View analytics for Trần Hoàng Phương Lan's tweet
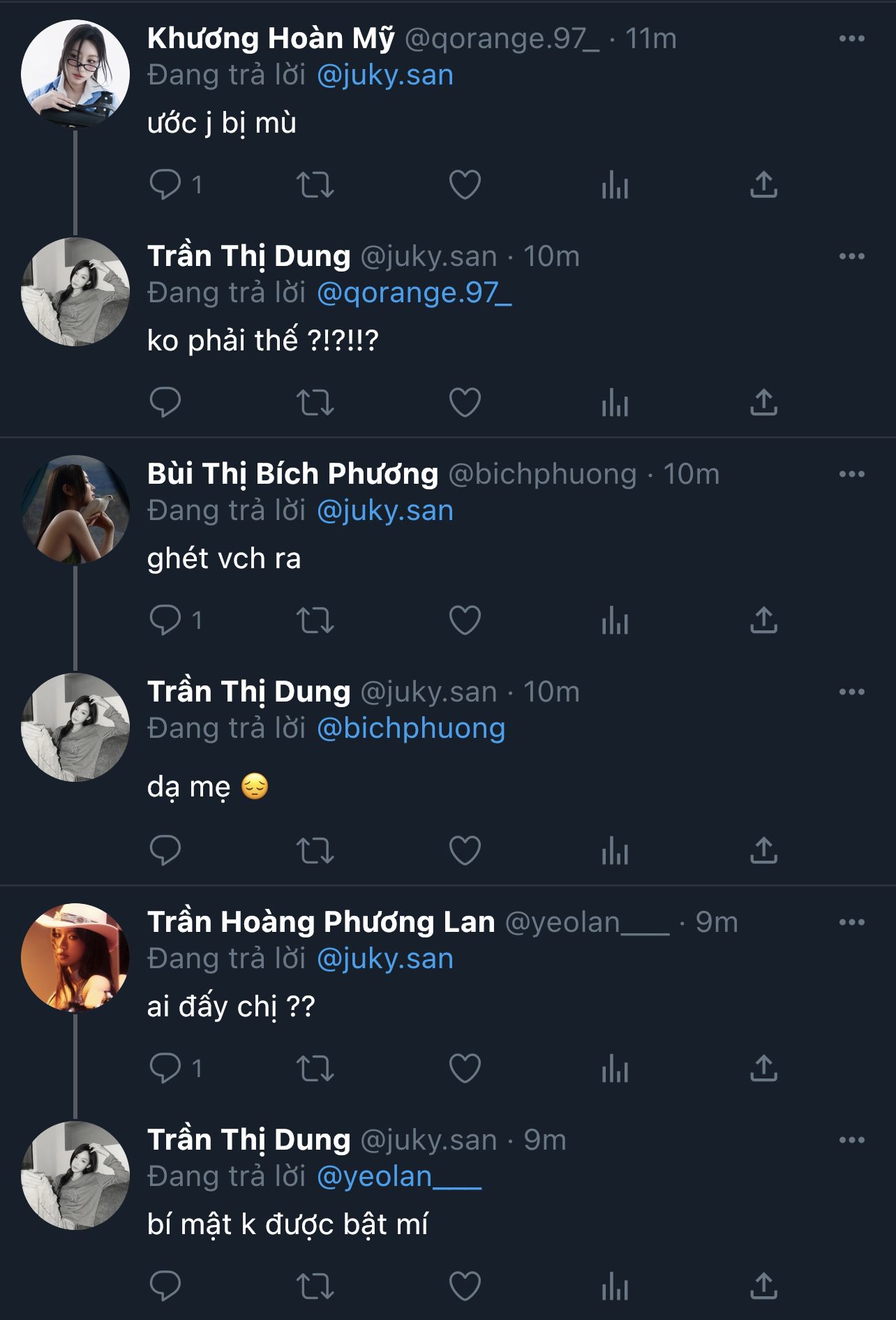Image resolution: width=896 pixels, height=1320 pixels. pyautogui.click(x=615, y=1069)
